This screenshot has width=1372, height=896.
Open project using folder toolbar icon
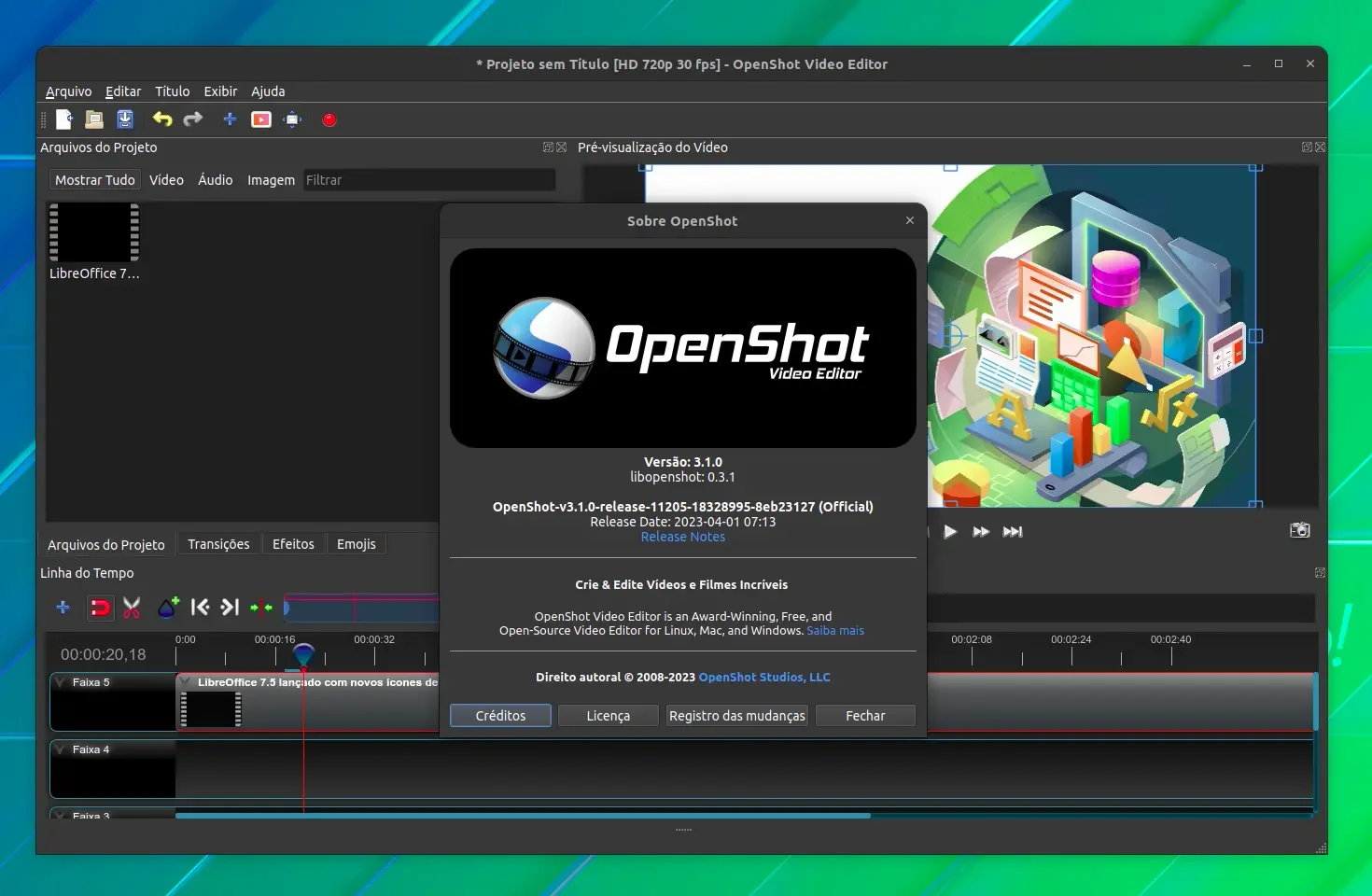pos(94,119)
